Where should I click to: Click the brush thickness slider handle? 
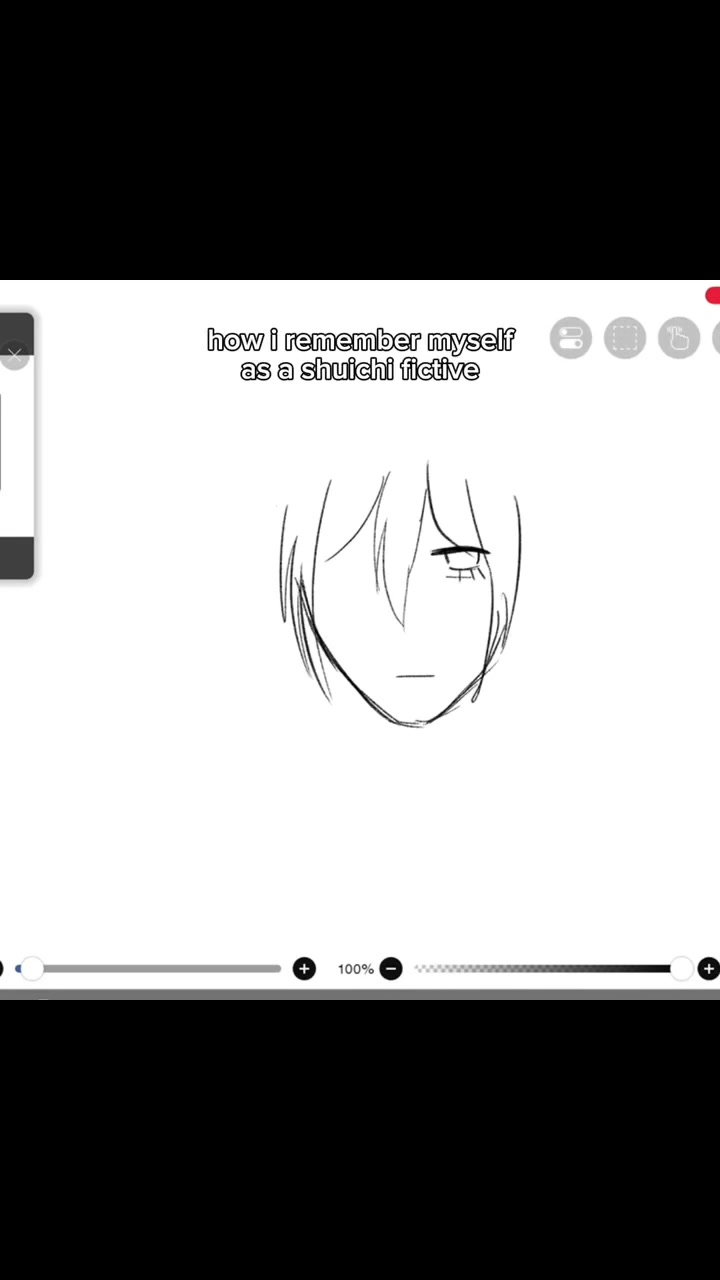point(32,968)
